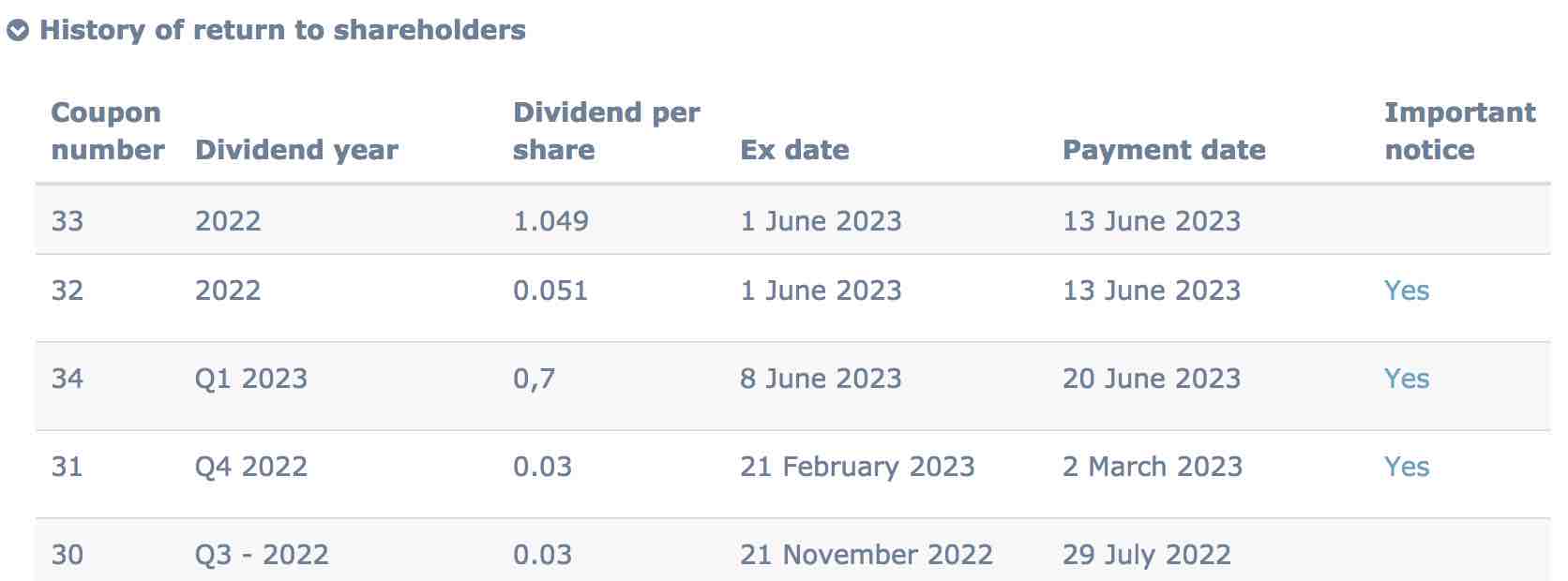Click the 29 July 2022 payment date
The width and height of the screenshot is (1568, 581).
[1146, 555]
